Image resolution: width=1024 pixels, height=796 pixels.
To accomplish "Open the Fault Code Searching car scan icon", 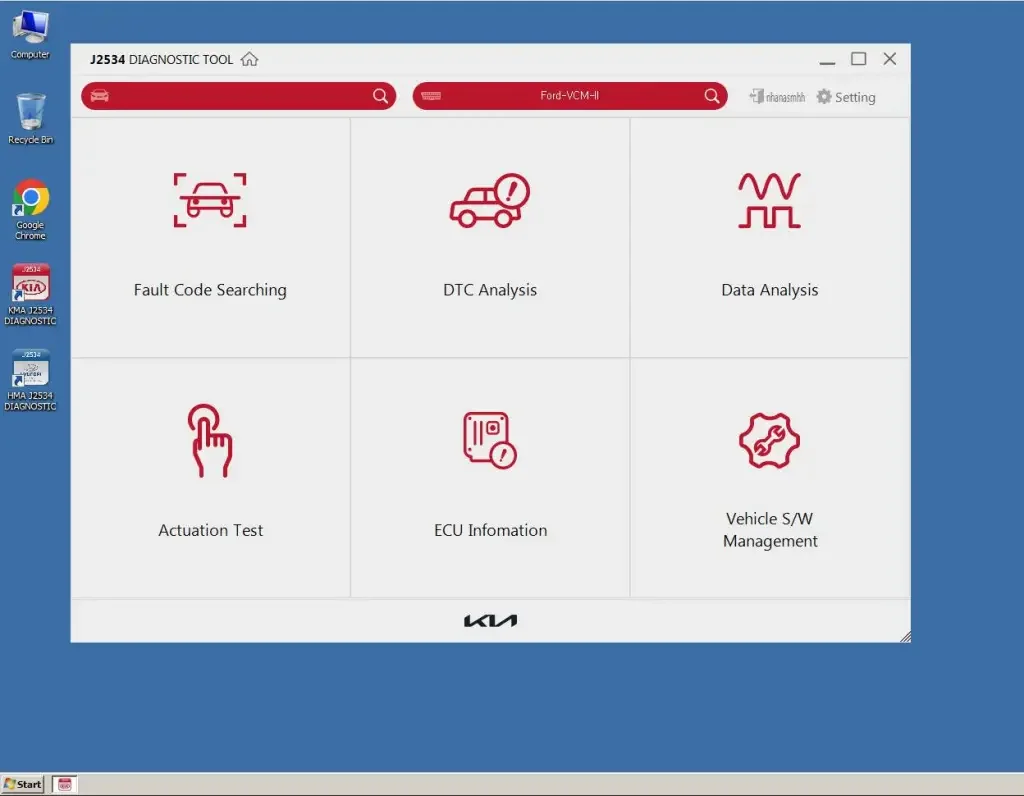I will pos(210,200).
